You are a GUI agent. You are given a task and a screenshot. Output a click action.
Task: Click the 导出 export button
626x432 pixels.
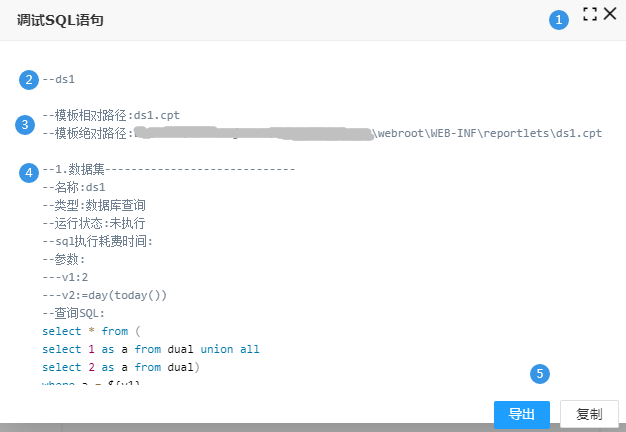pos(521,414)
